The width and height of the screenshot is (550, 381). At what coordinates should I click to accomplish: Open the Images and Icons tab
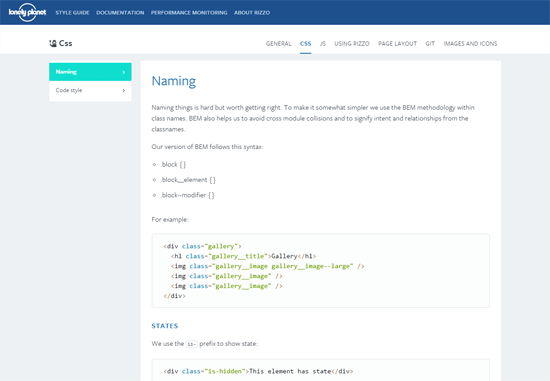(470, 44)
